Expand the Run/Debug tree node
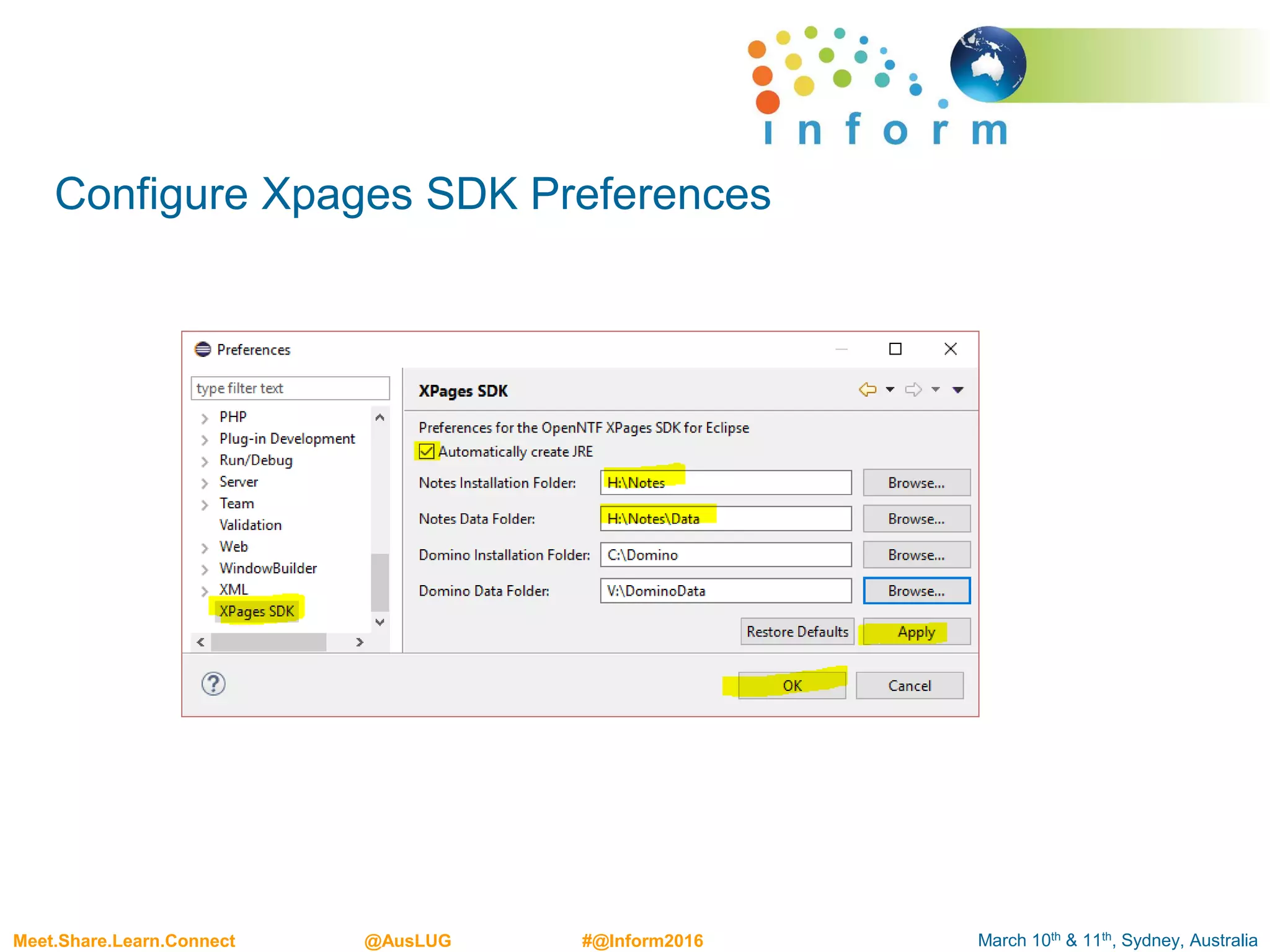Viewport: 1270px width, 952px height. point(205,462)
